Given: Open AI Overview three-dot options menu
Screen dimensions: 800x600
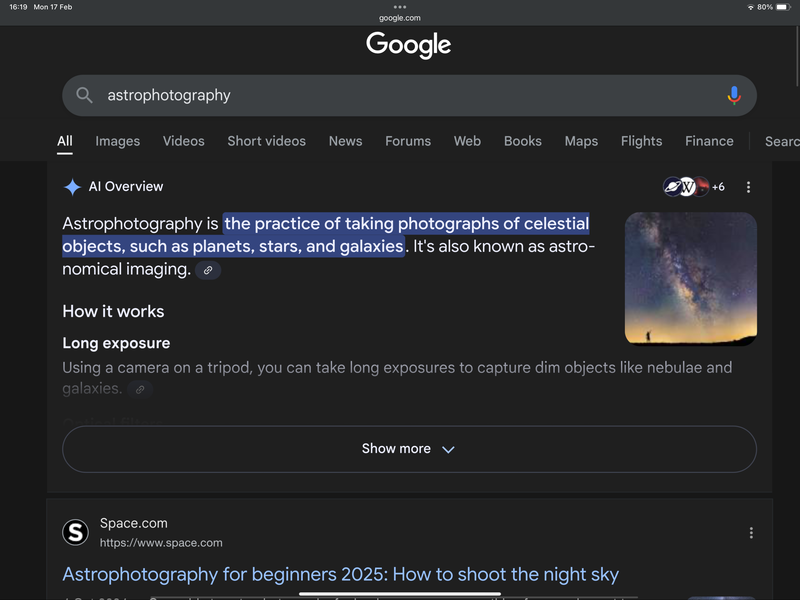Looking at the screenshot, I should coord(748,187).
